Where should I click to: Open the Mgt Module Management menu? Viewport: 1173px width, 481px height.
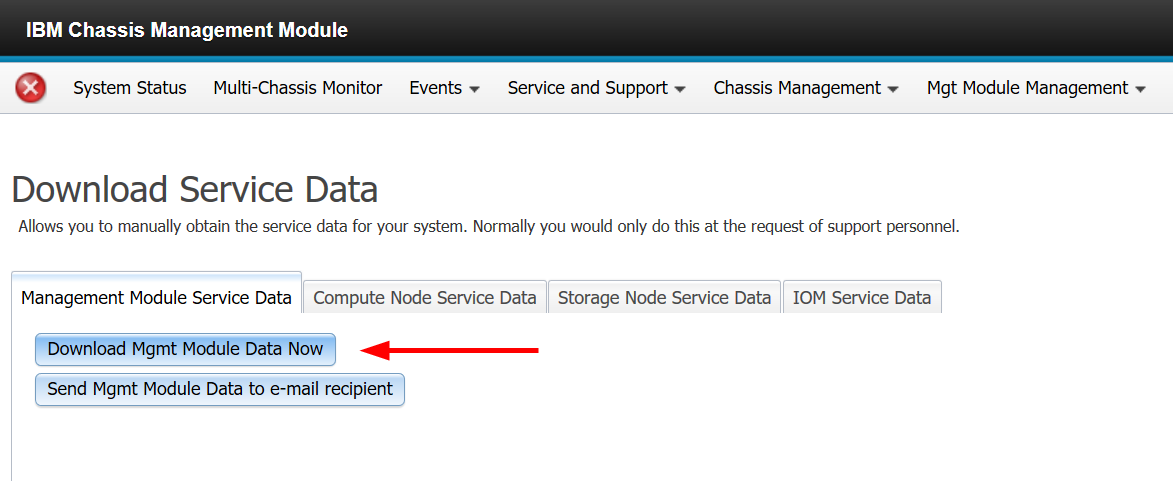pos(1036,88)
